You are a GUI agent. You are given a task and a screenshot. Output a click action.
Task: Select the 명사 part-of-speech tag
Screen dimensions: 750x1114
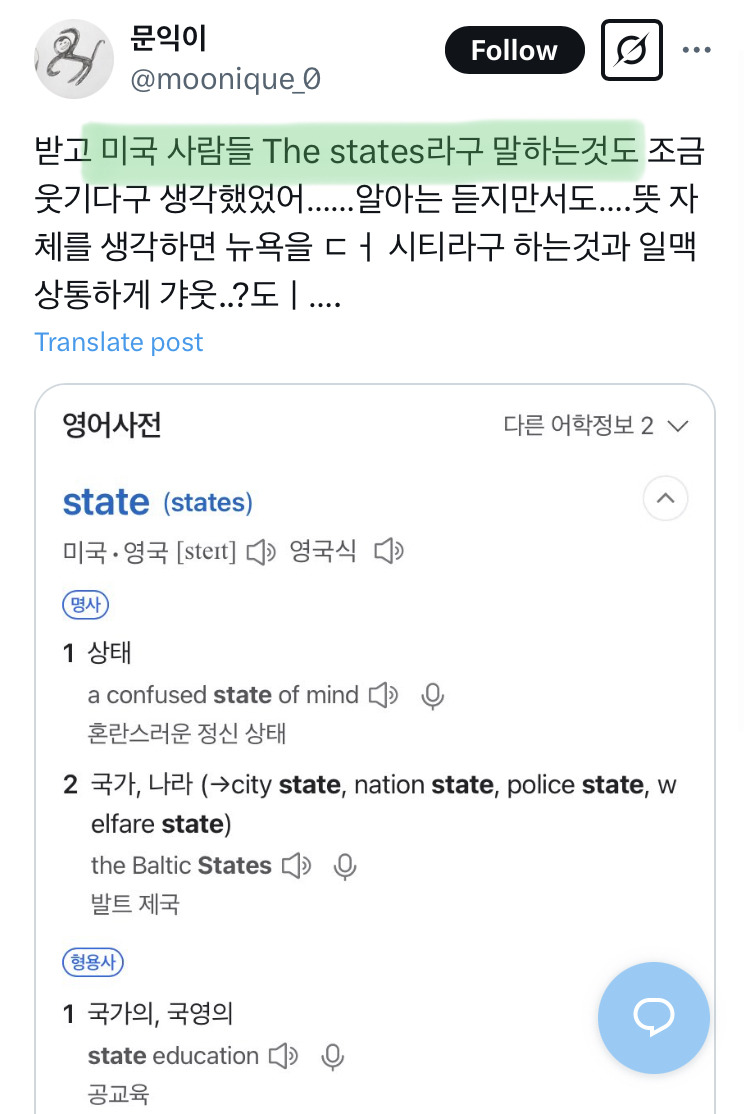tap(85, 603)
